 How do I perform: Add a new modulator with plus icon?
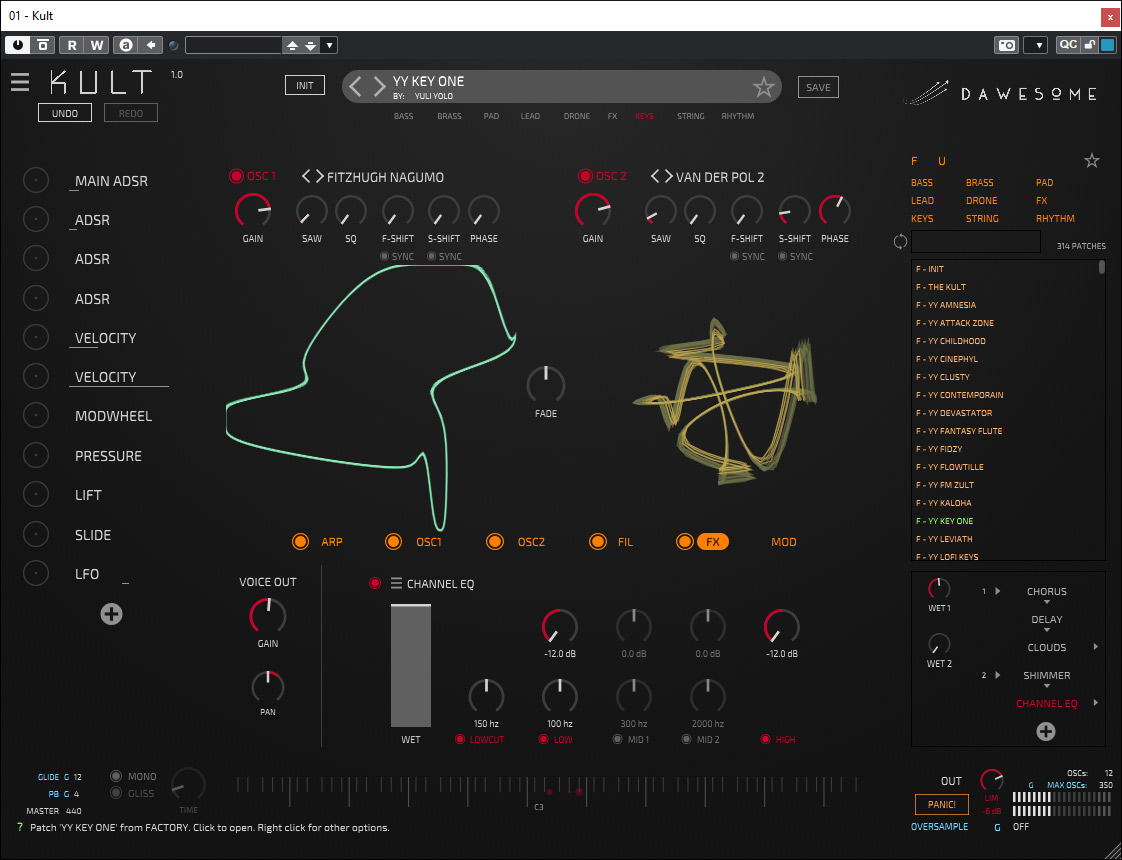112,614
